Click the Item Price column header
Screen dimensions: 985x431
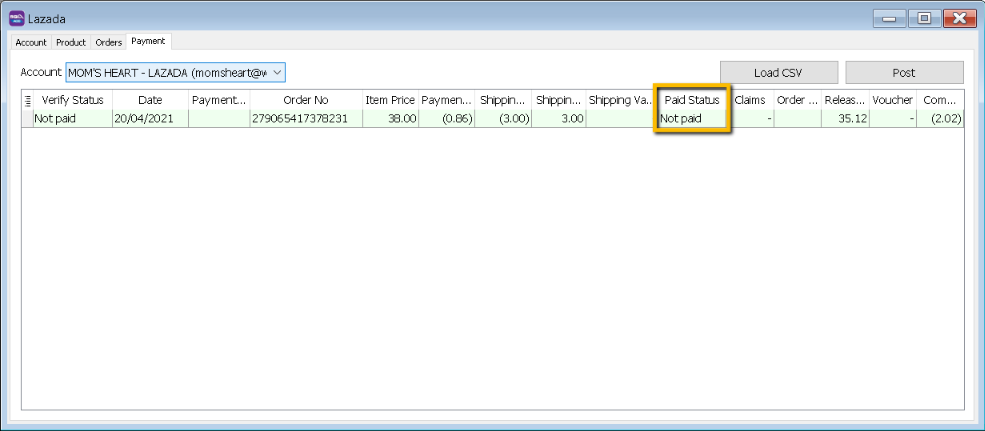tap(390, 100)
